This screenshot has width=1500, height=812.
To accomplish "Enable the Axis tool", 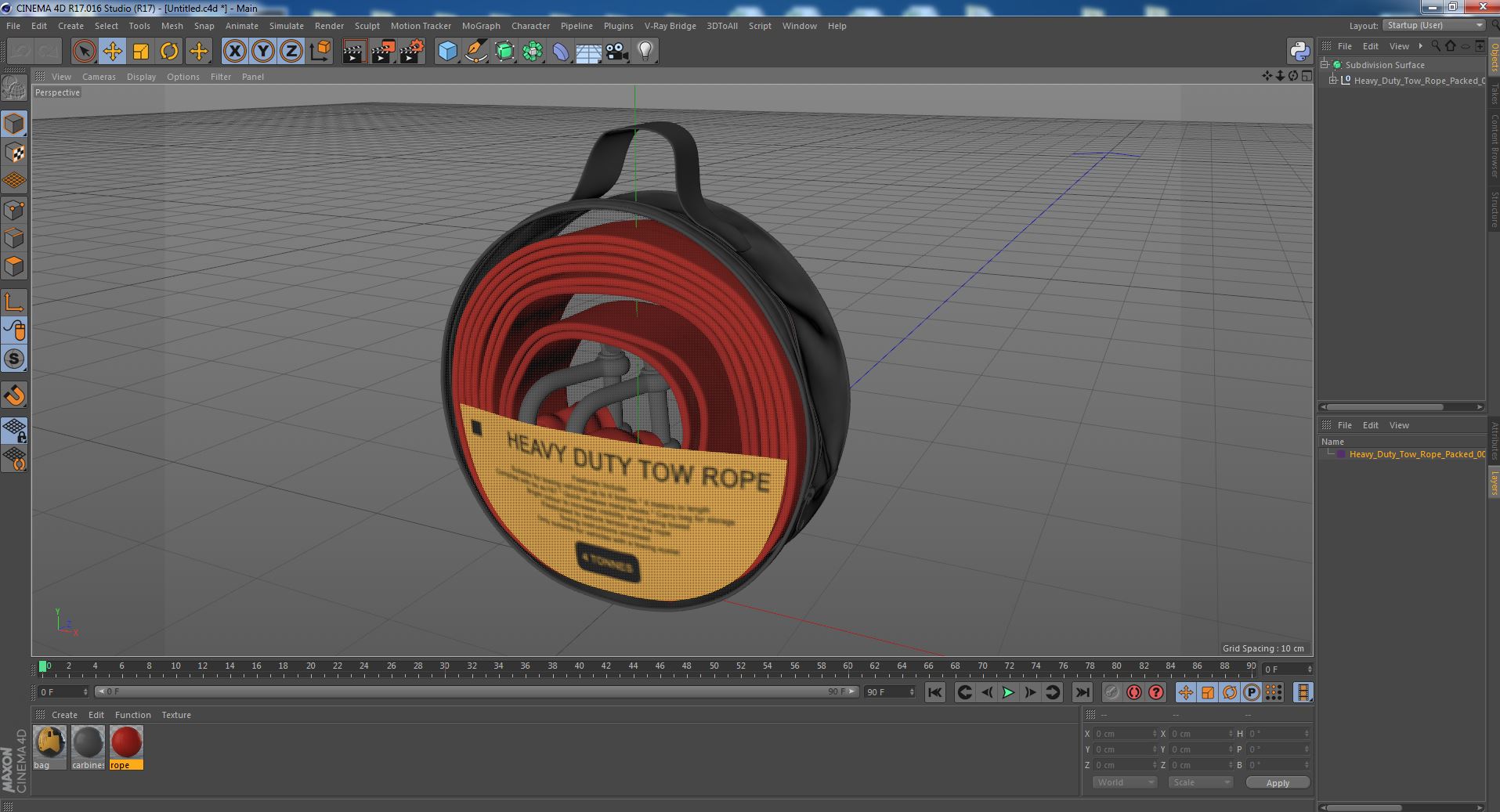I will (14, 302).
